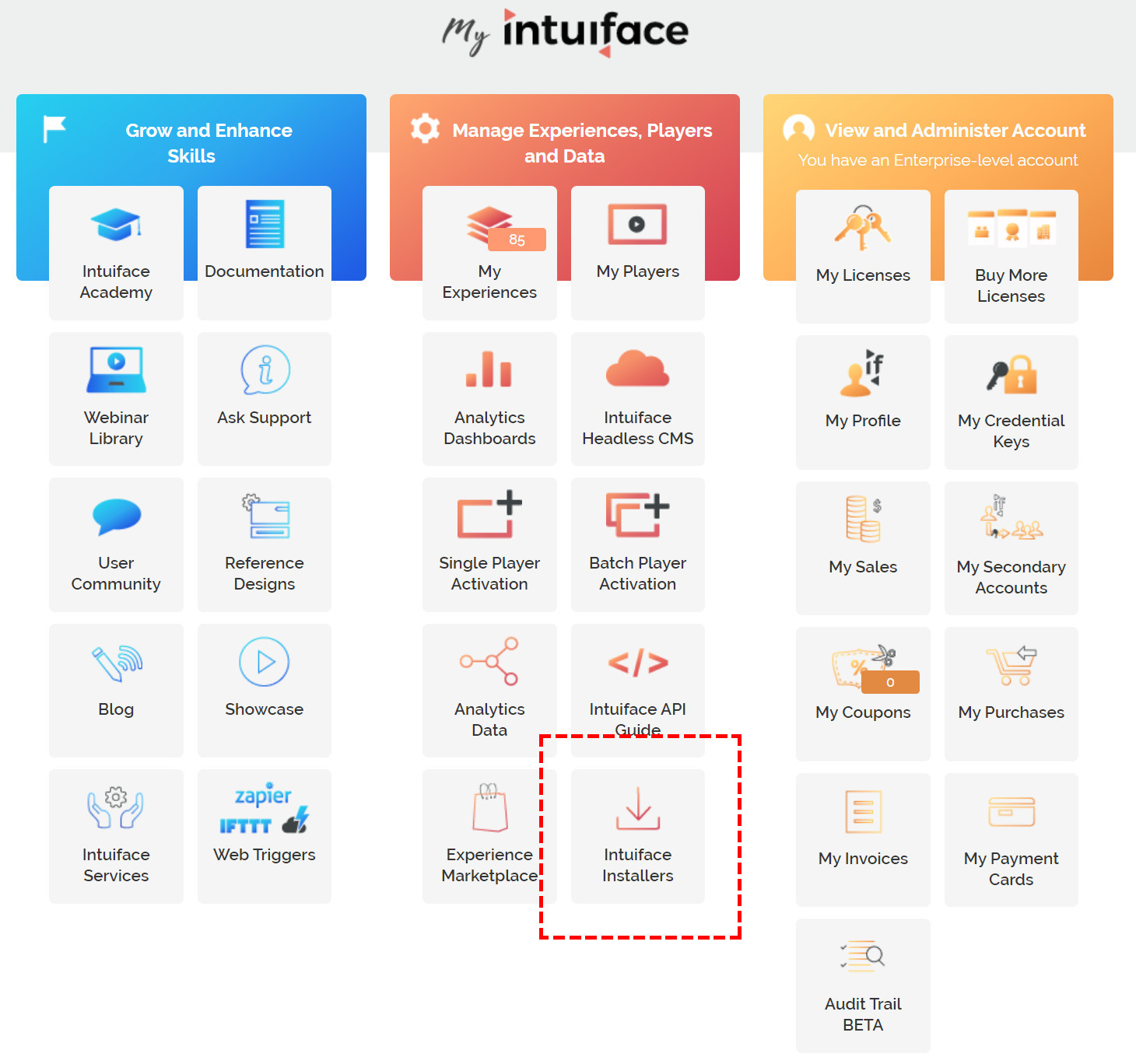Open the Intuiface Academy graduation cap icon
The image size is (1136, 1064).
(116, 225)
